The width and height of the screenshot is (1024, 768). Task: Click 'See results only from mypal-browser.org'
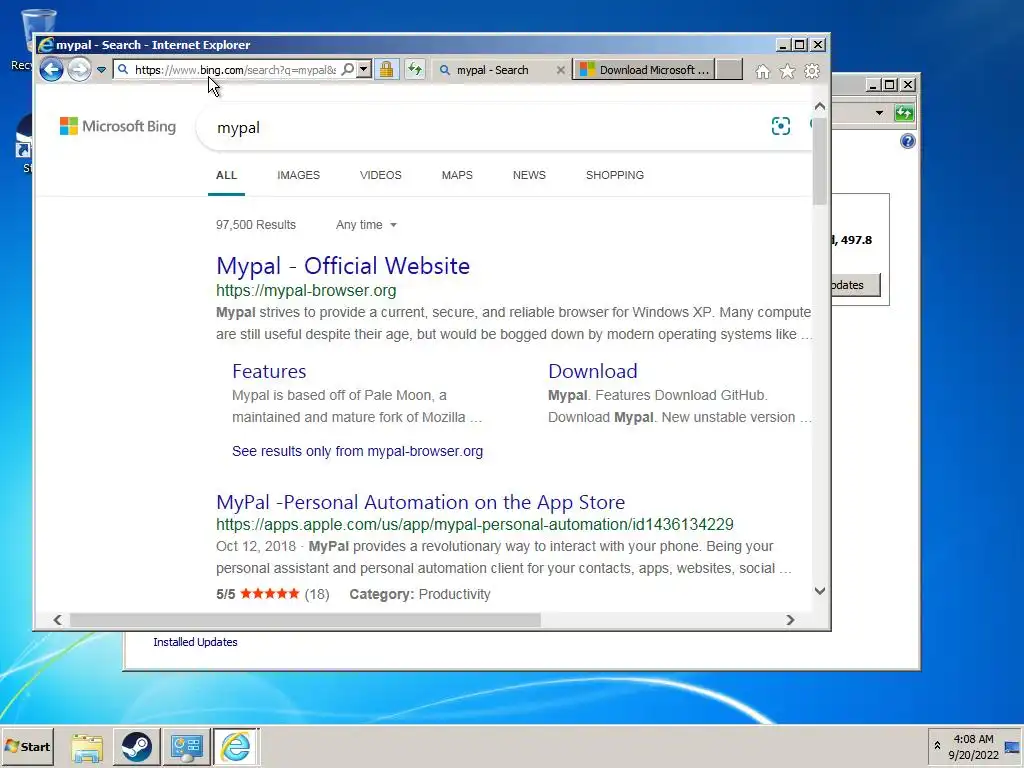coord(357,451)
